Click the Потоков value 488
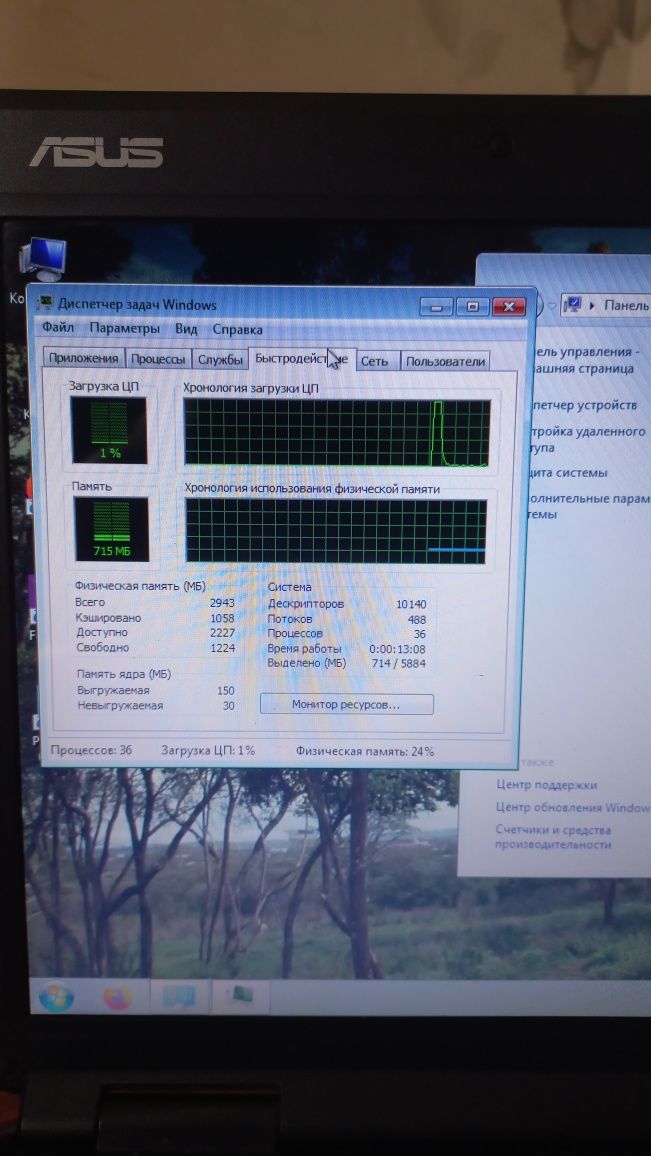This screenshot has width=651, height=1156. click(x=417, y=619)
